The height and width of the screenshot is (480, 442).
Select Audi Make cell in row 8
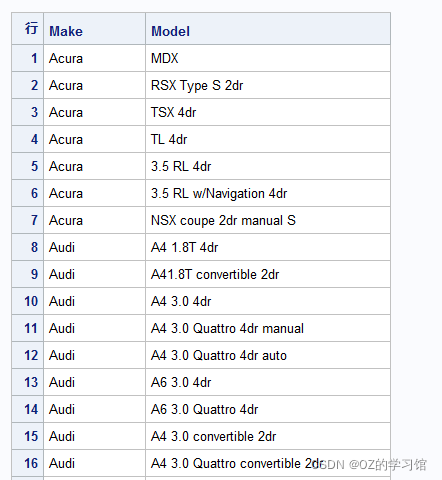94,247
